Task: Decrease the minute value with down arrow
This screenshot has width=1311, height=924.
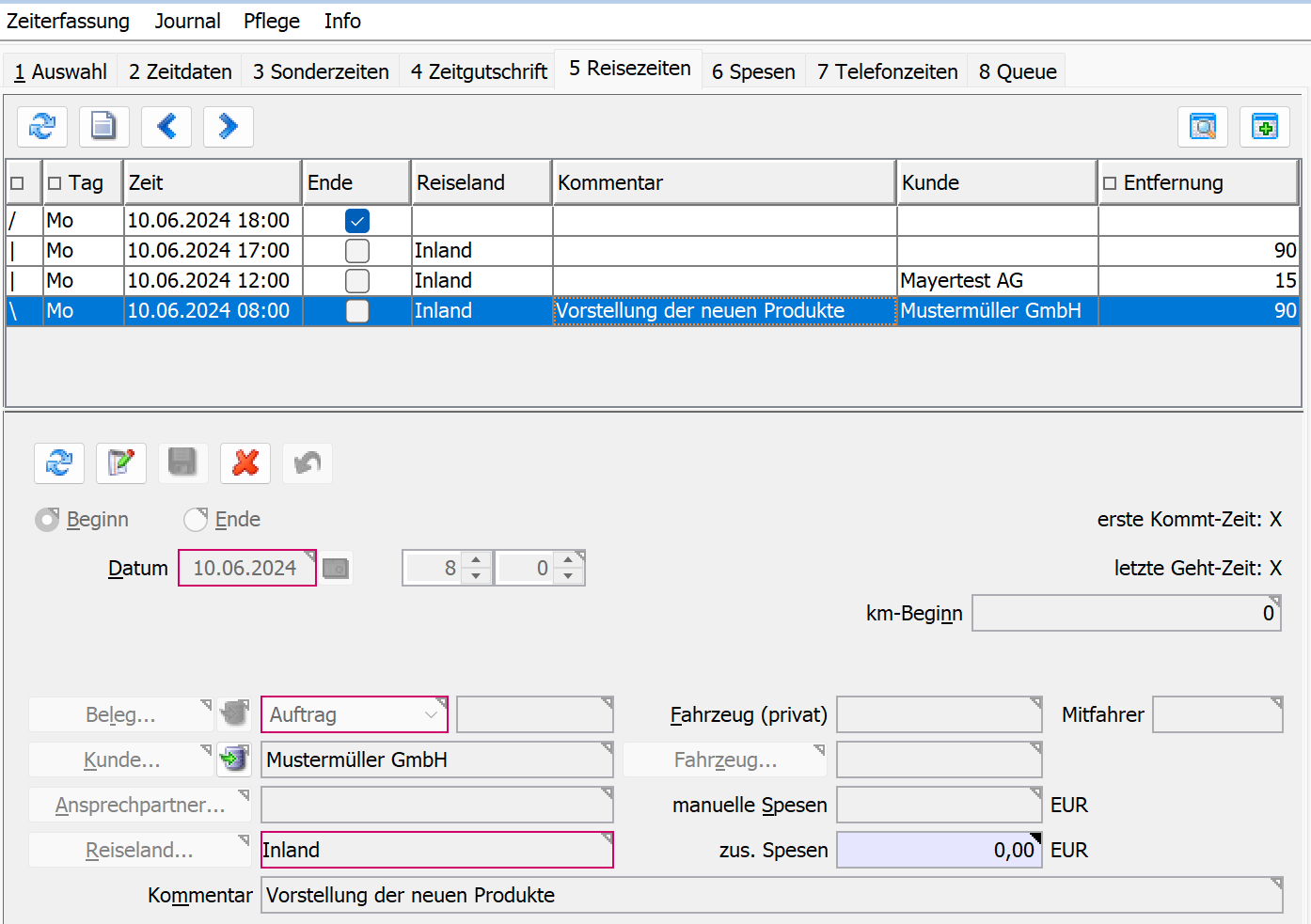Action: pyautogui.click(x=568, y=575)
